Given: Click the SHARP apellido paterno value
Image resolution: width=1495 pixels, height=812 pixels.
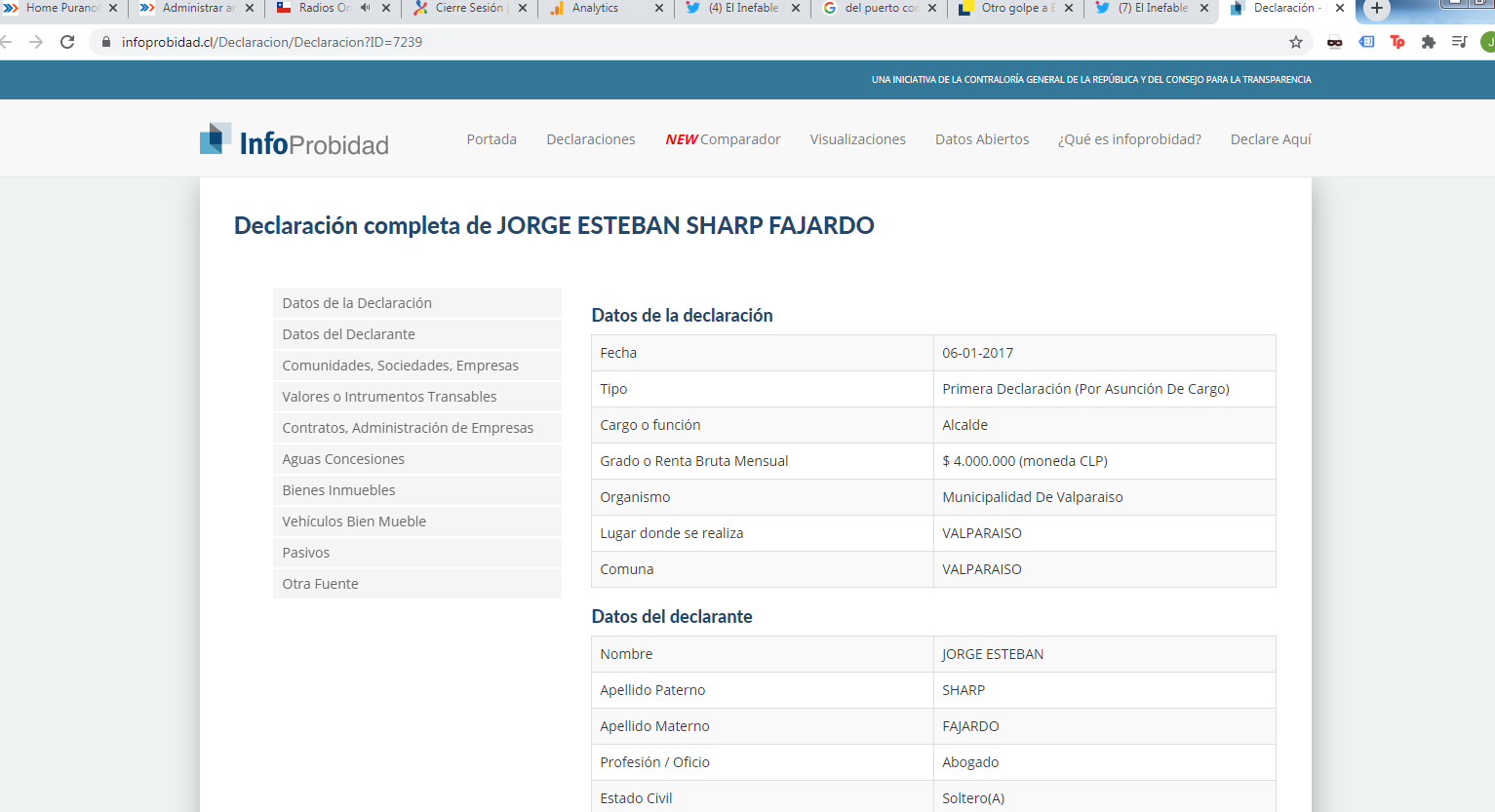Looking at the screenshot, I should [964, 690].
